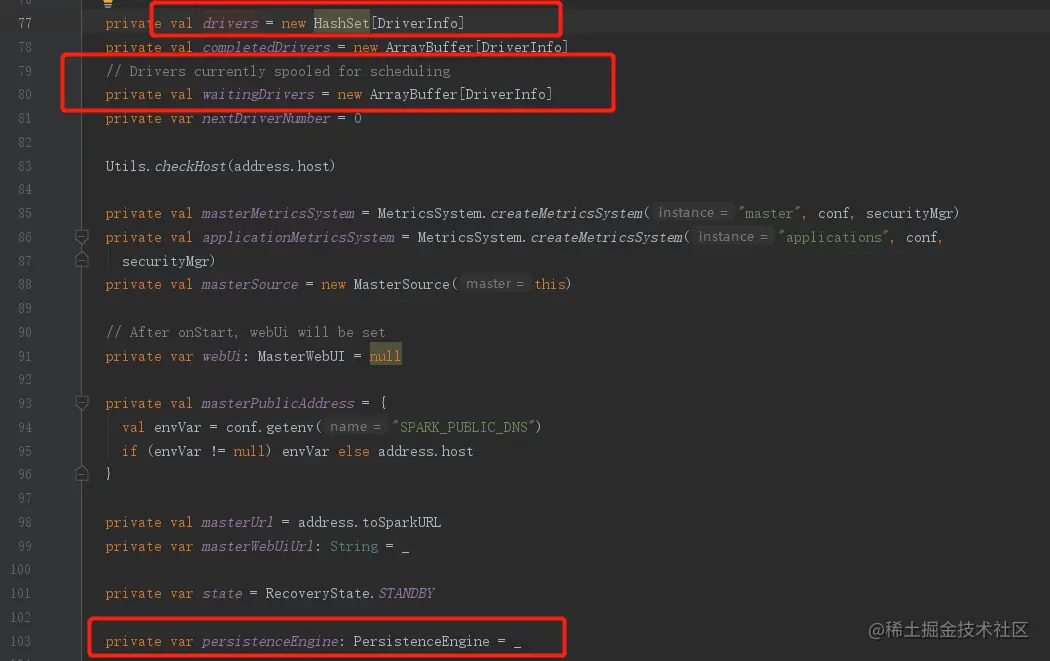Click the 'String' type on line 99
Viewport: 1050px width, 661px height.
(354, 546)
